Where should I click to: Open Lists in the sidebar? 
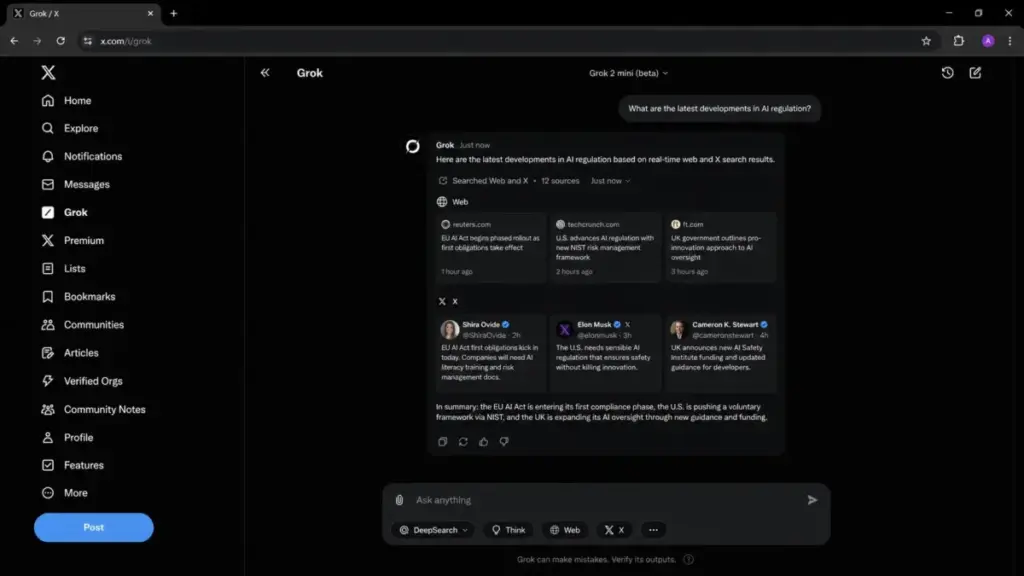pyautogui.click(x=63, y=268)
